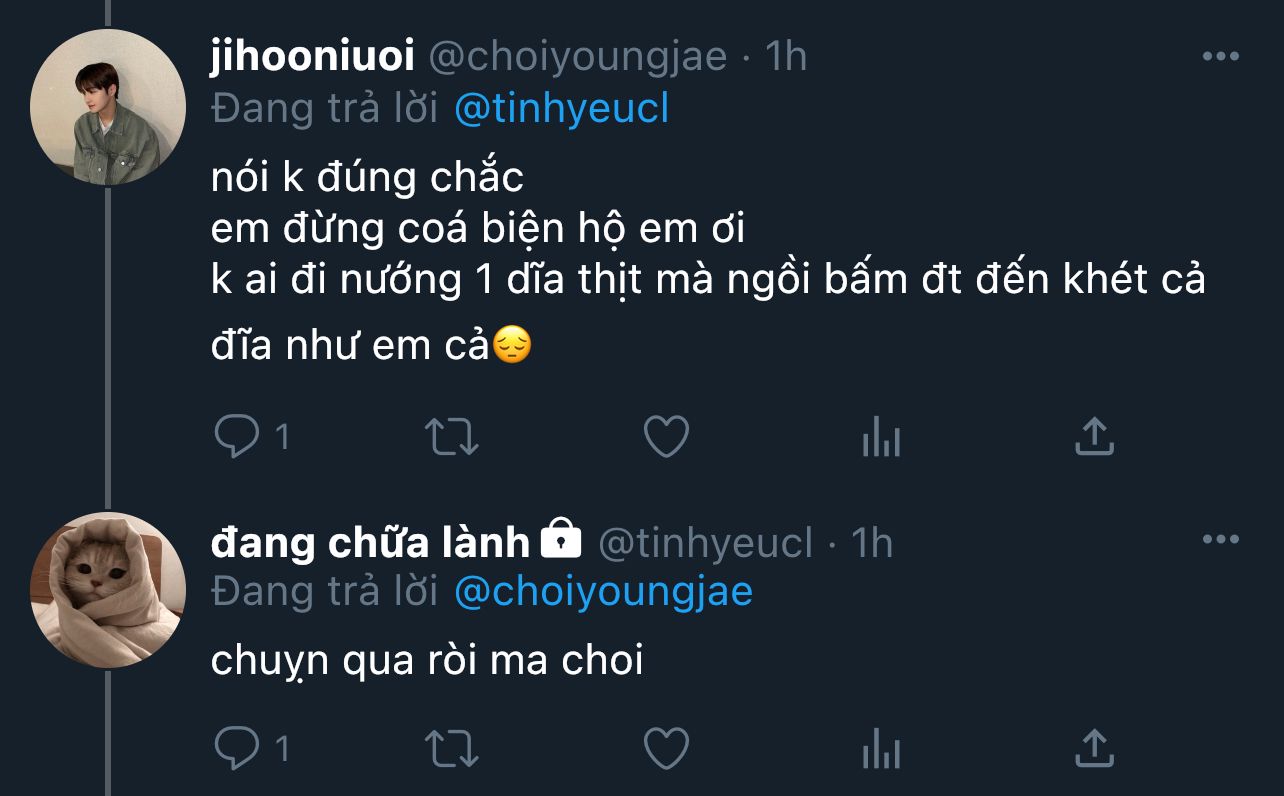Like the 'chuyn qua ròi ma choi' tweet
The image size is (1284, 796).
coord(665,748)
